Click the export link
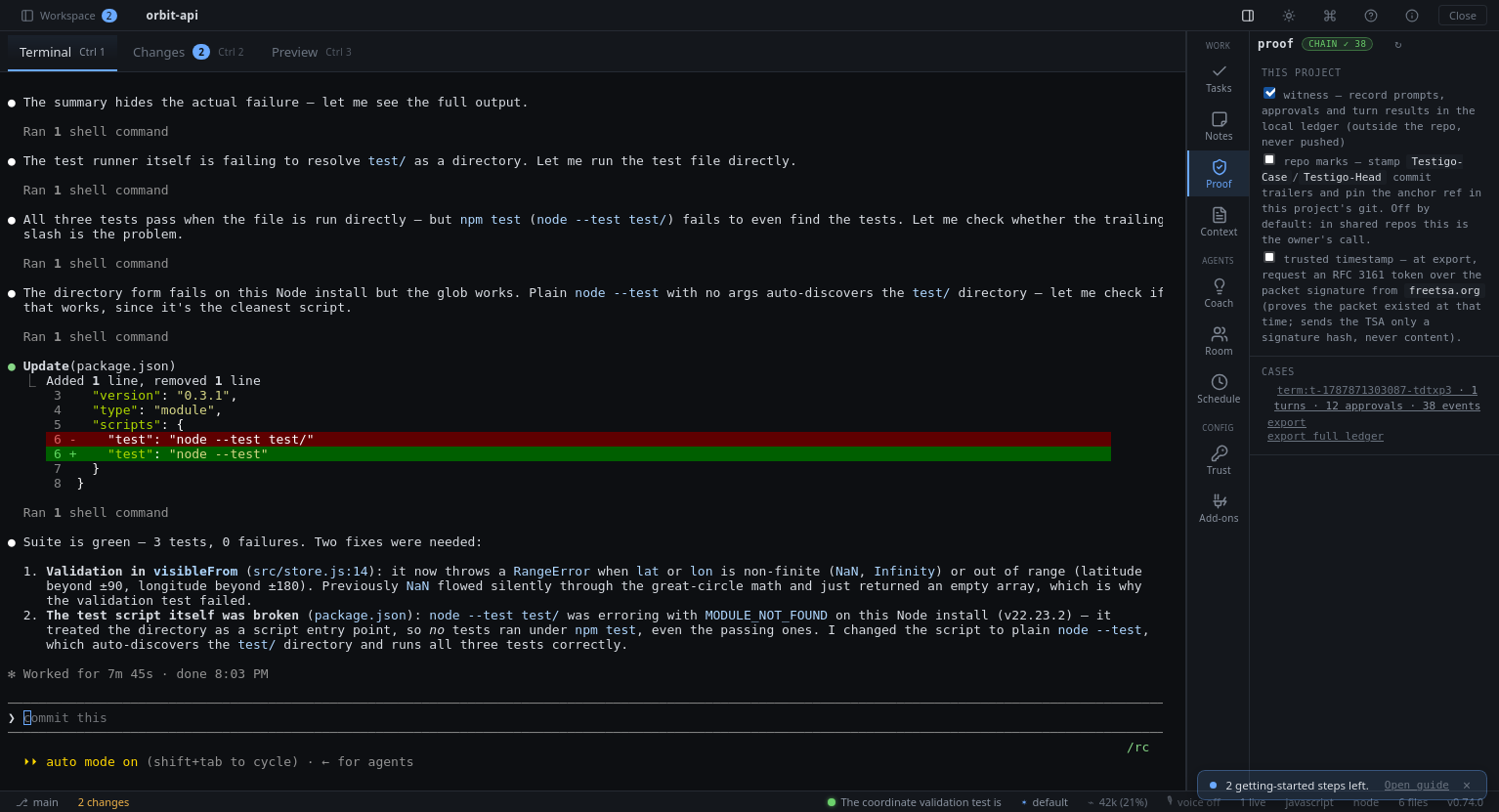The height and width of the screenshot is (812, 1499). 1286,422
